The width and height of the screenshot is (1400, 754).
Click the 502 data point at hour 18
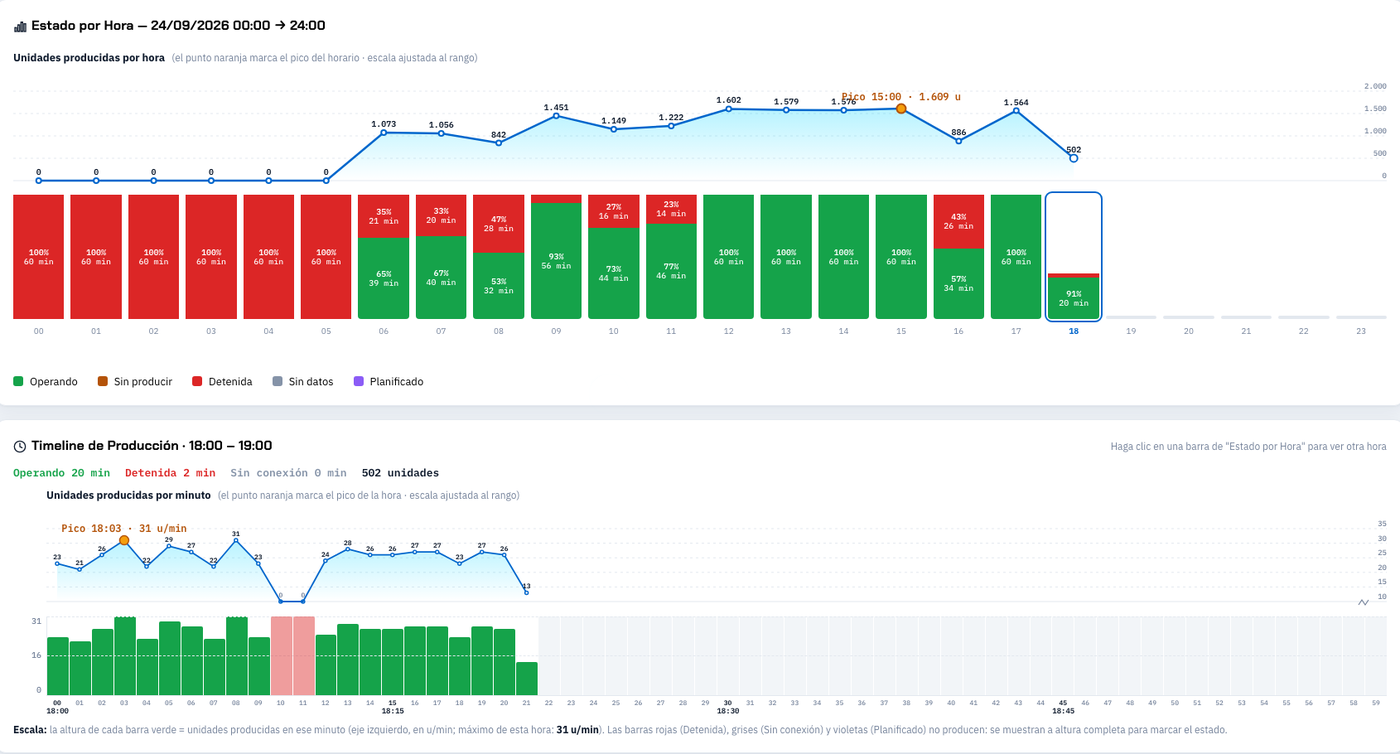click(1074, 158)
